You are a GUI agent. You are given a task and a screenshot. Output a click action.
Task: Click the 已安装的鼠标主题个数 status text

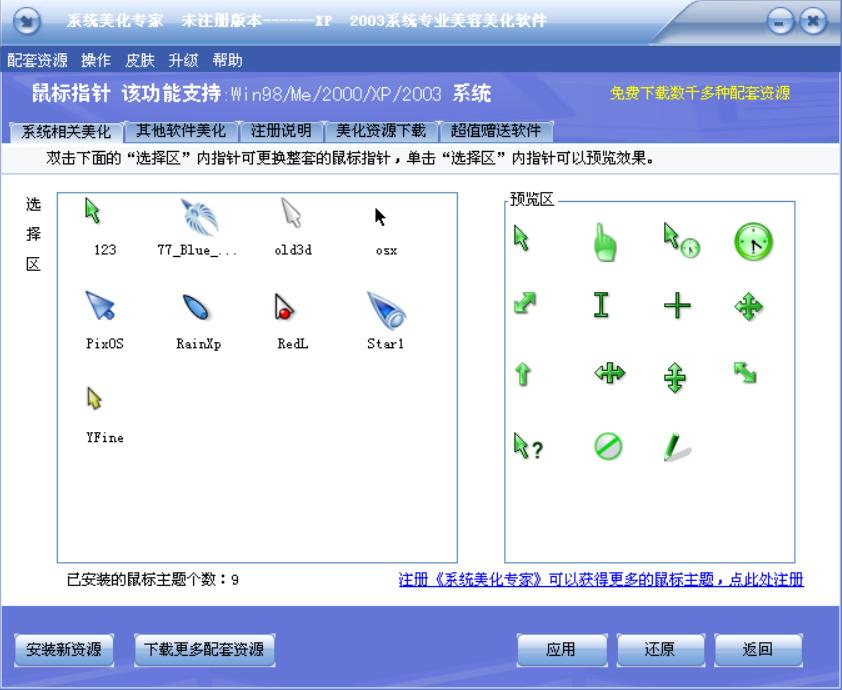point(153,579)
